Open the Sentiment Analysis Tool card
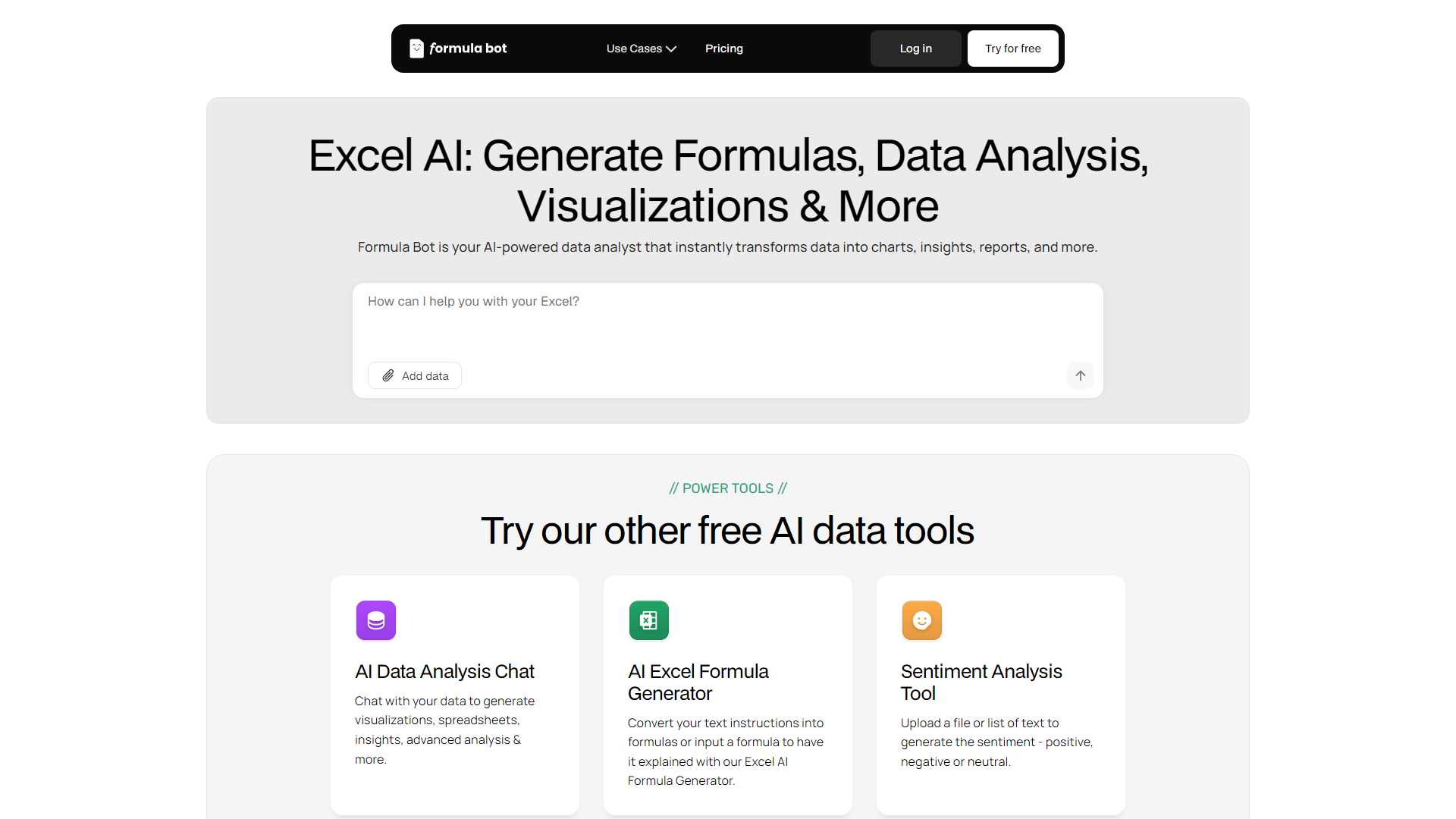This screenshot has height=819, width=1456. [x=1000, y=695]
